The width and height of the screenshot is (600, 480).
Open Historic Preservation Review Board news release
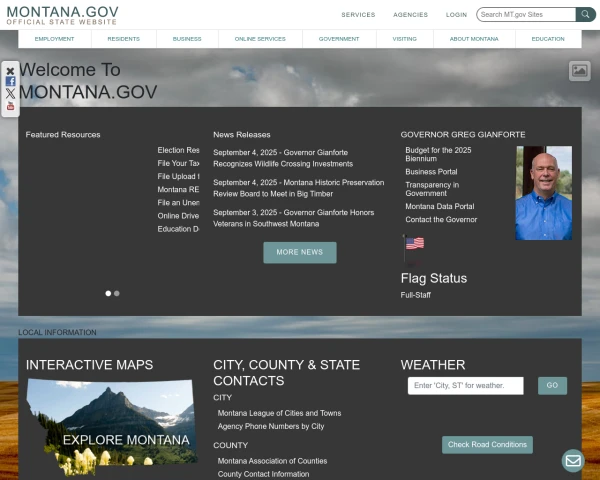click(298, 188)
